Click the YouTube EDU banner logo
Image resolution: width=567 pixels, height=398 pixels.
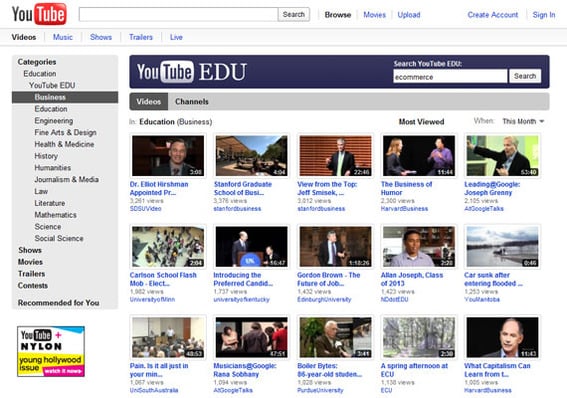192,72
